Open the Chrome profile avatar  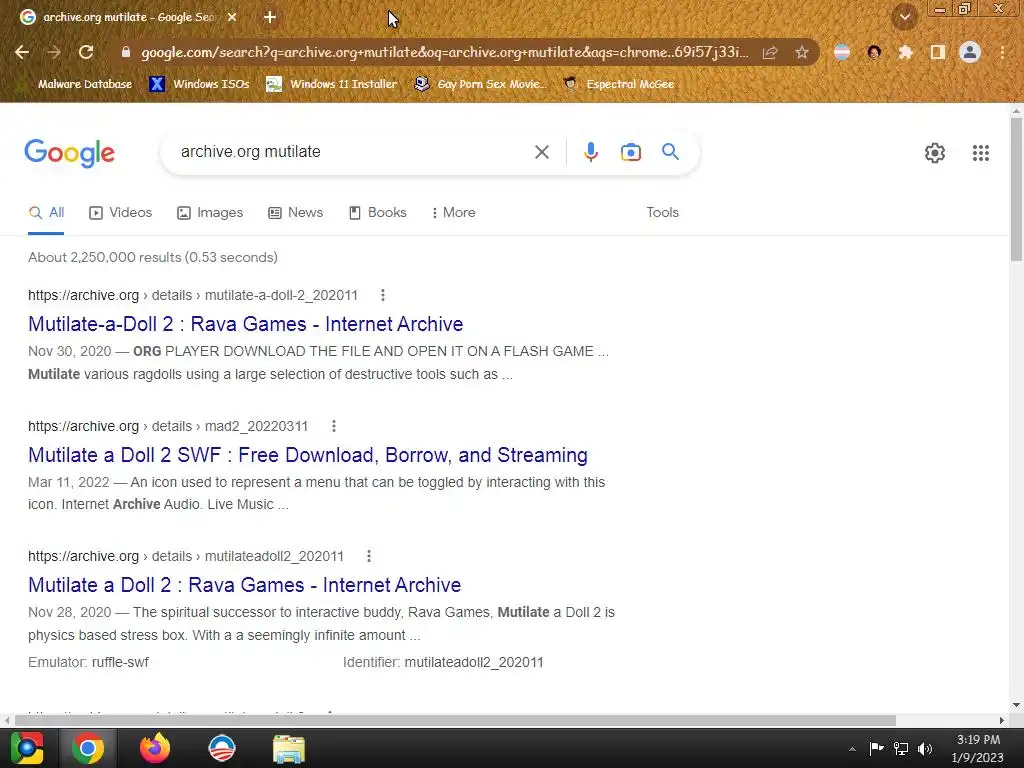click(x=970, y=52)
